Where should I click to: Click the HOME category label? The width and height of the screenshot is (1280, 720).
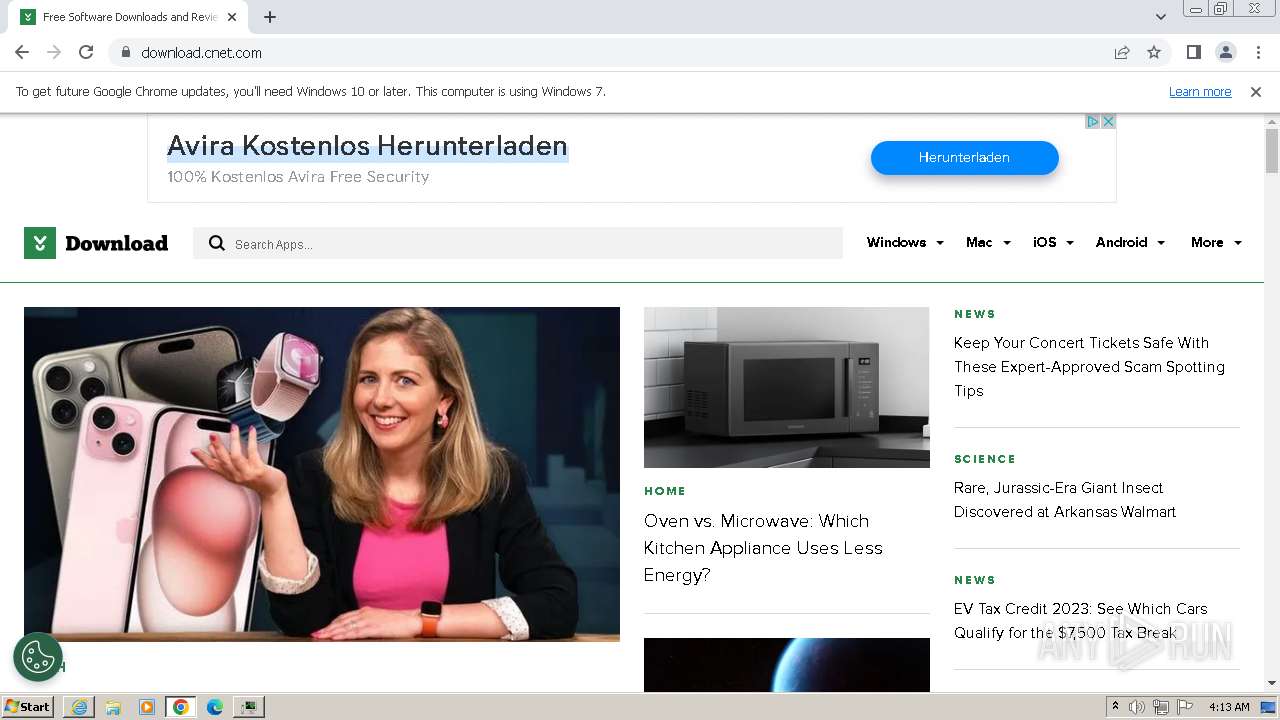click(665, 491)
